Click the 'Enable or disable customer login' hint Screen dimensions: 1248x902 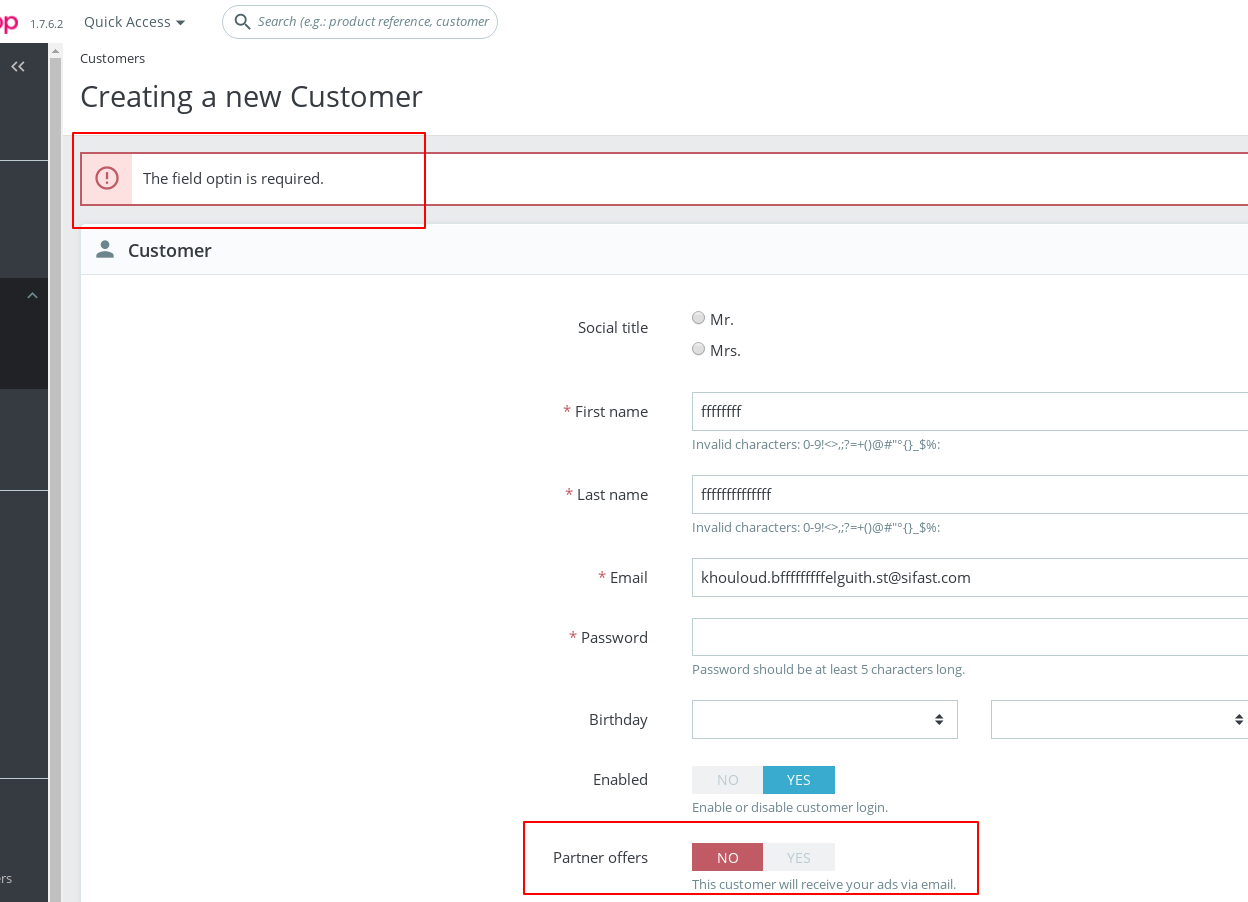[790, 807]
